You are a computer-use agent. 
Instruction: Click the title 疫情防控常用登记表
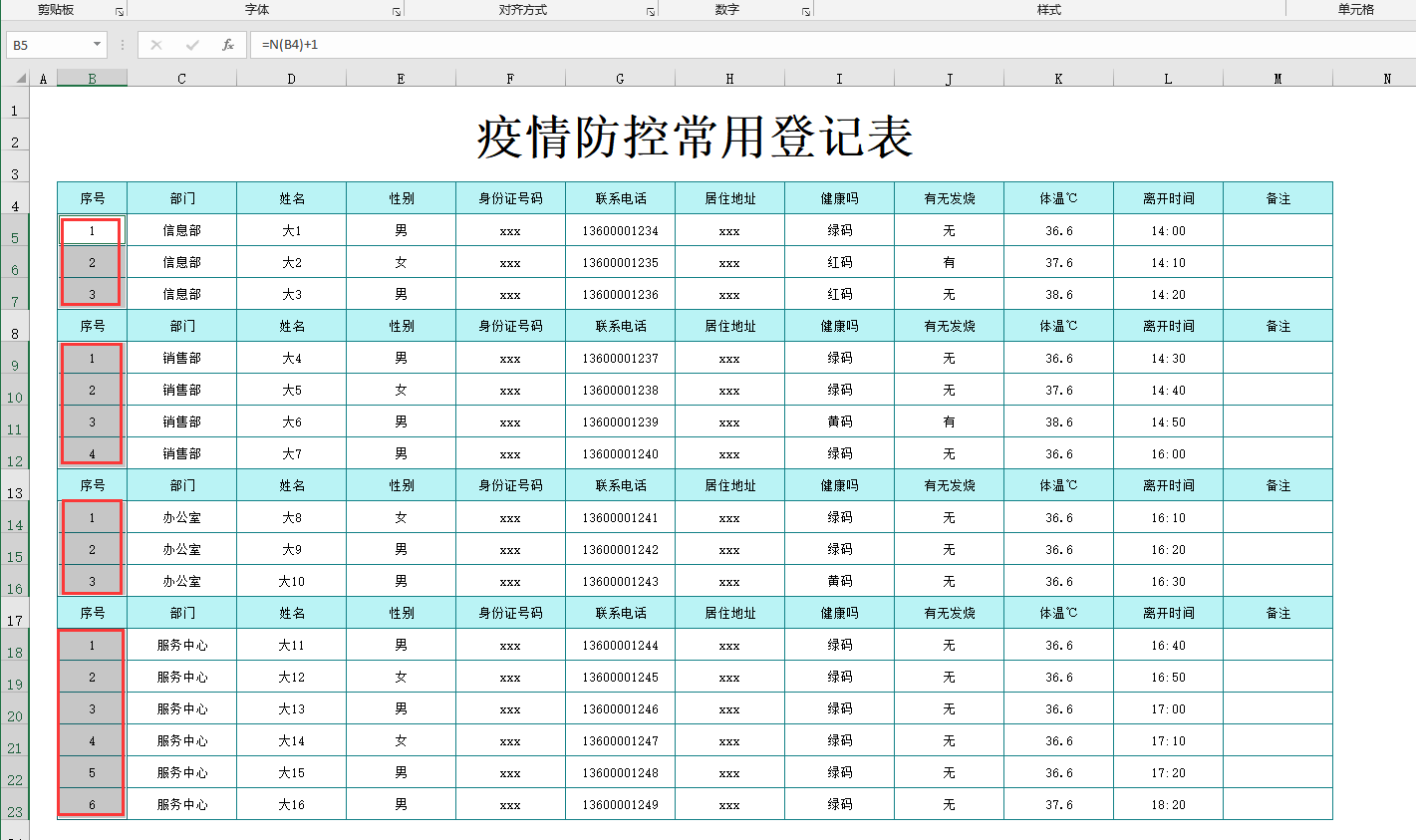coord(695,137)
